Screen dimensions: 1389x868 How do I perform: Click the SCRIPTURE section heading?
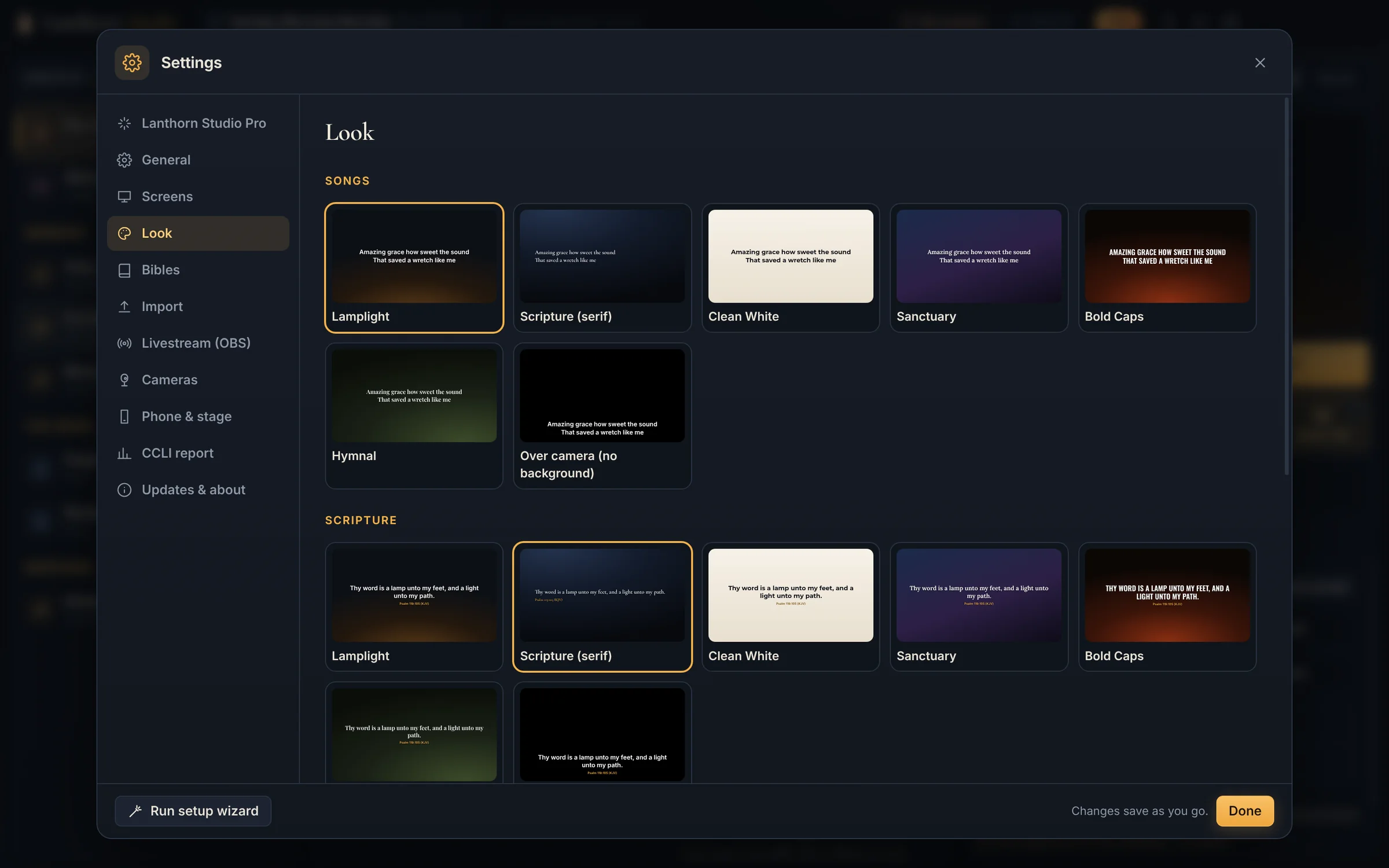tap(361, 520)
